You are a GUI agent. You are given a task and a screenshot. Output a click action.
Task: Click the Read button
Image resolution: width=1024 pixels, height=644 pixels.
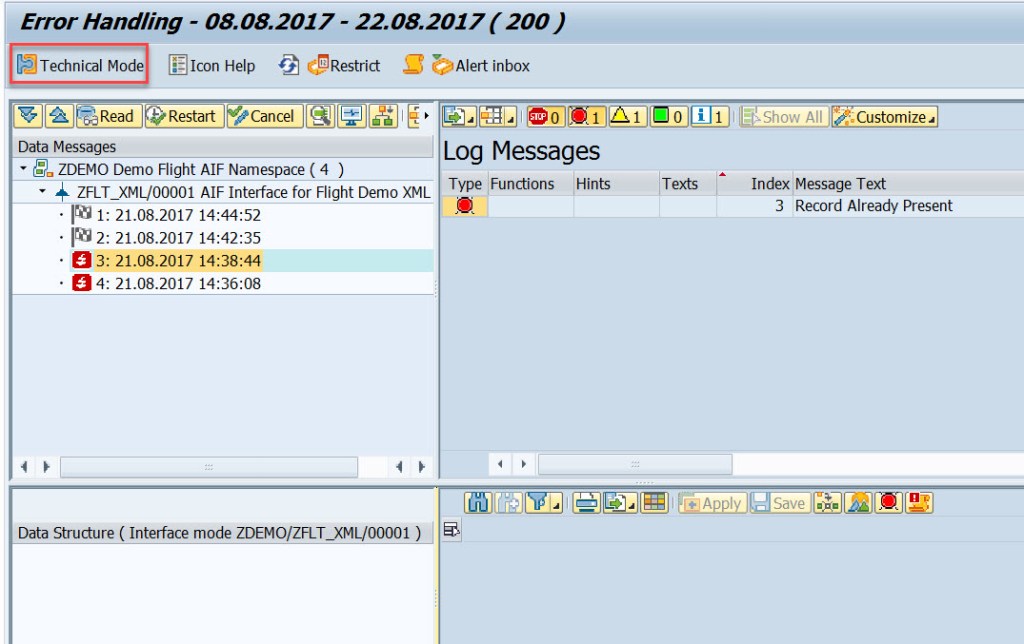click(108, 116)
